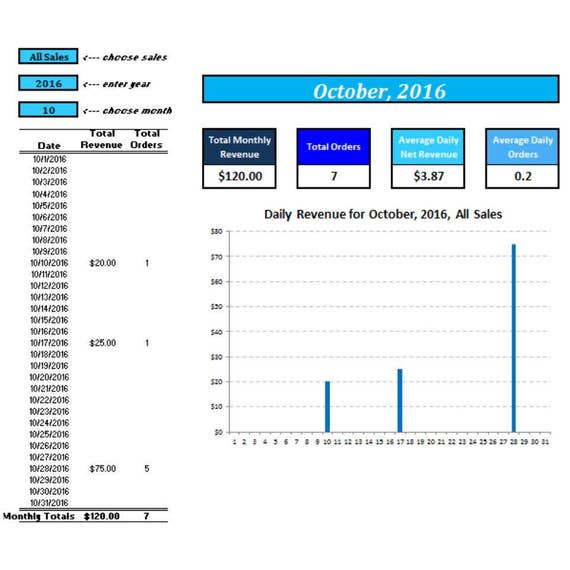Select the Daily Revenue chart title

(383, 214)
